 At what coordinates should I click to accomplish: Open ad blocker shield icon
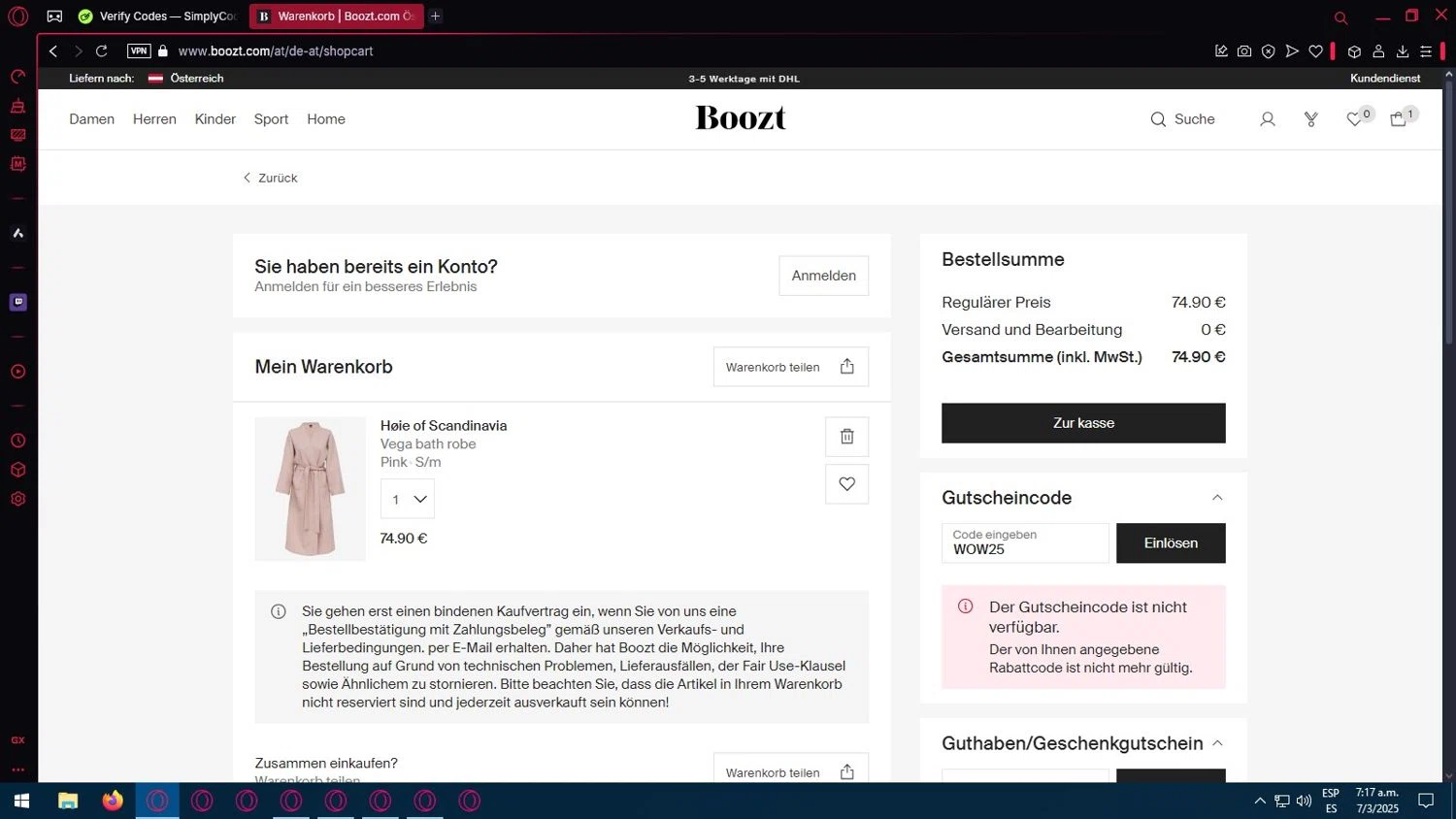1268,51
